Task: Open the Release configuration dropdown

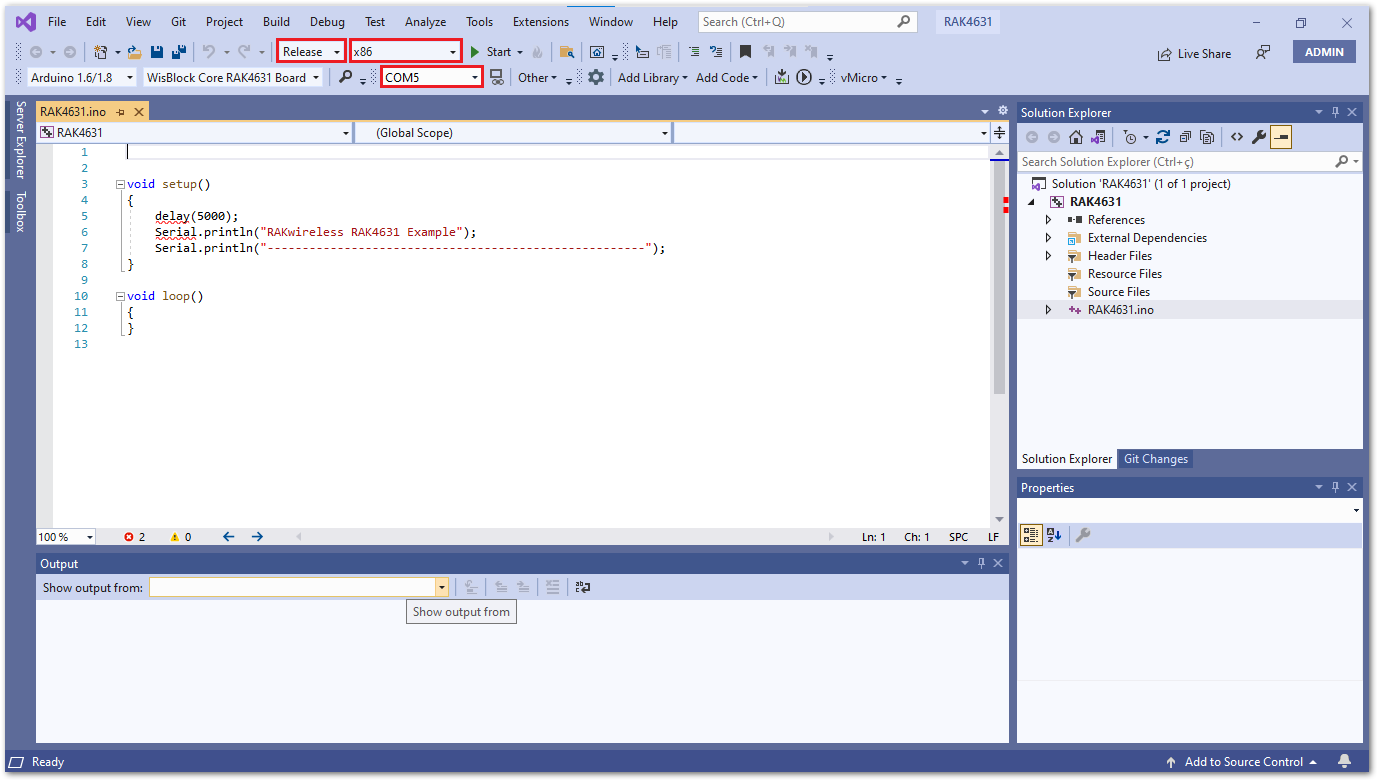Action: pyautogui.click(x=311, y=51)
